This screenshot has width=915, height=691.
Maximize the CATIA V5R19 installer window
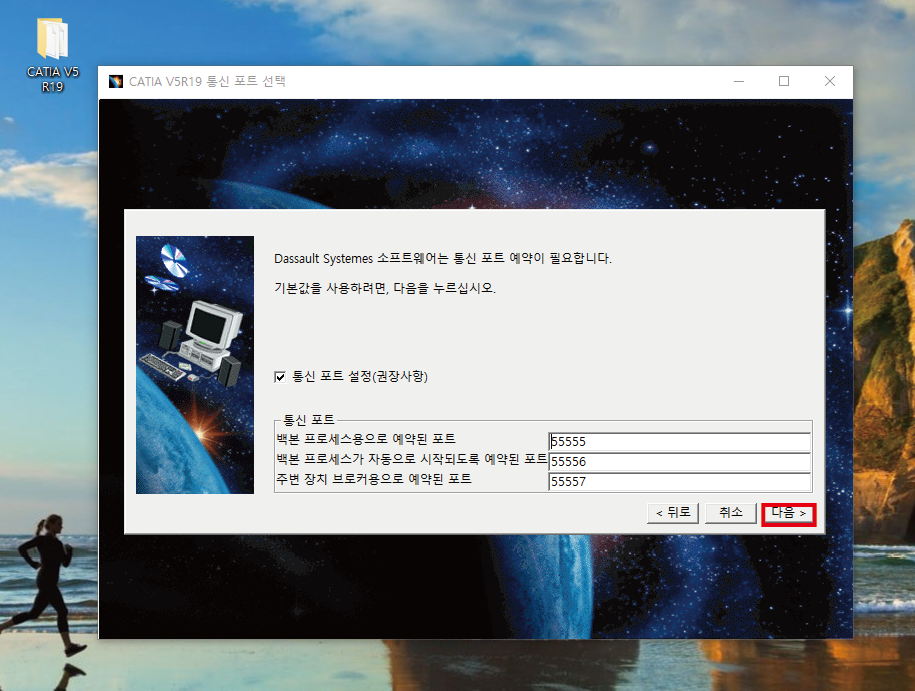pyautogui.click(x=784, y=81)
